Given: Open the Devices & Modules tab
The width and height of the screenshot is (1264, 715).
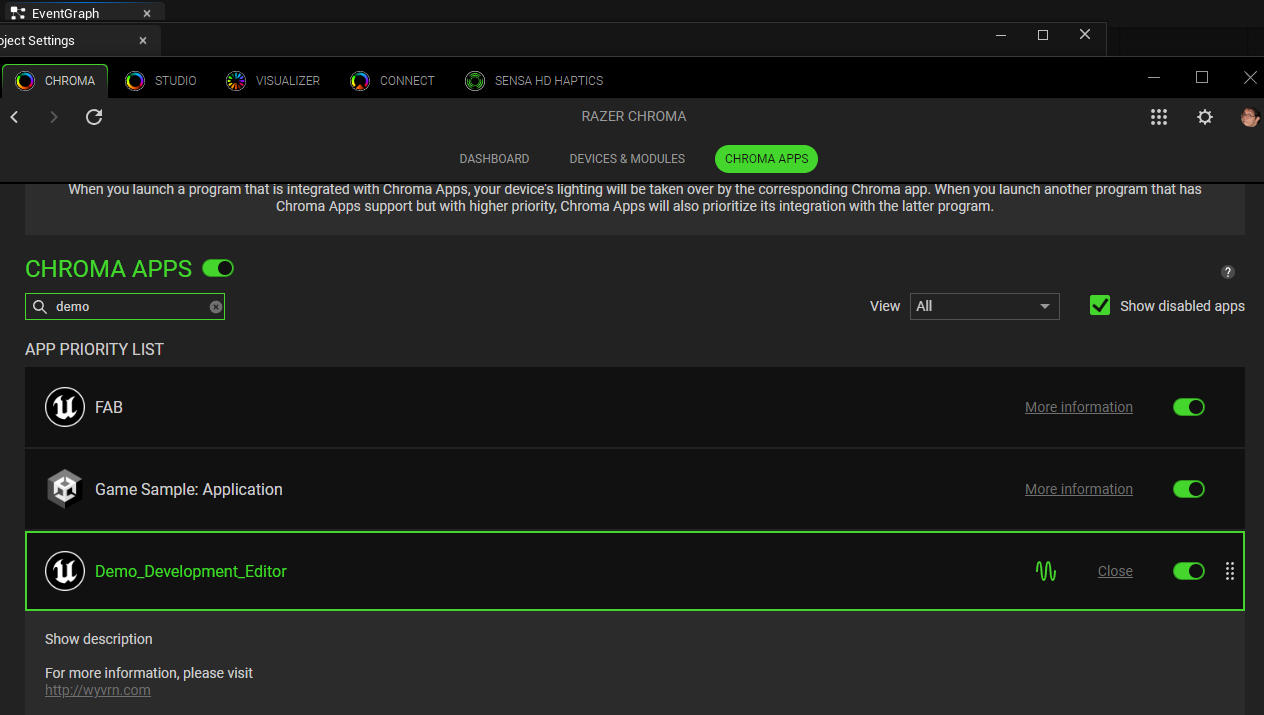Looking at the screenshot, I should (627, 159).
